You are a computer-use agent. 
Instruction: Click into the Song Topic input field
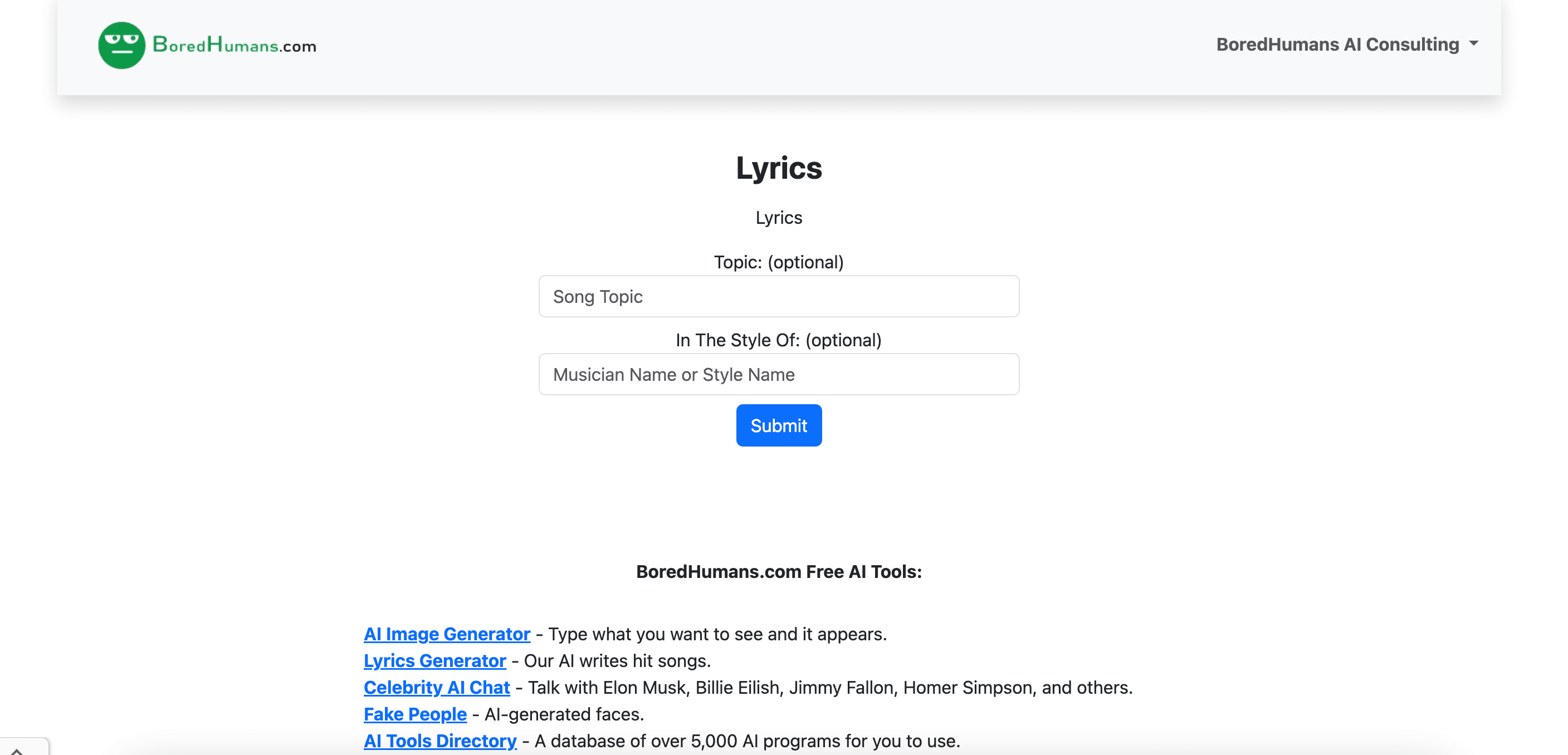point(779,296)
